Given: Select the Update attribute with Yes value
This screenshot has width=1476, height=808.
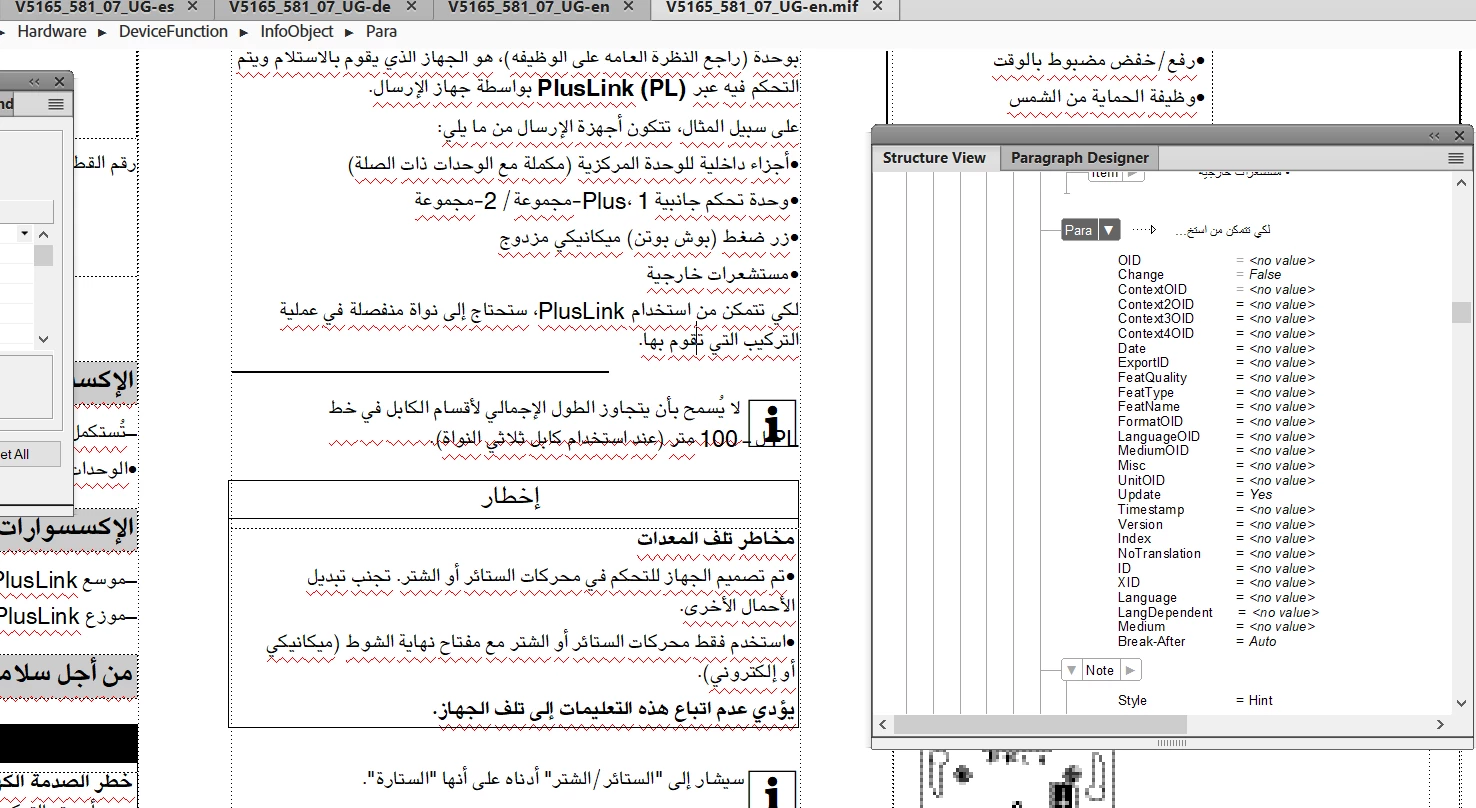Looking at the screenshot, I should (x=1195, y=495).
